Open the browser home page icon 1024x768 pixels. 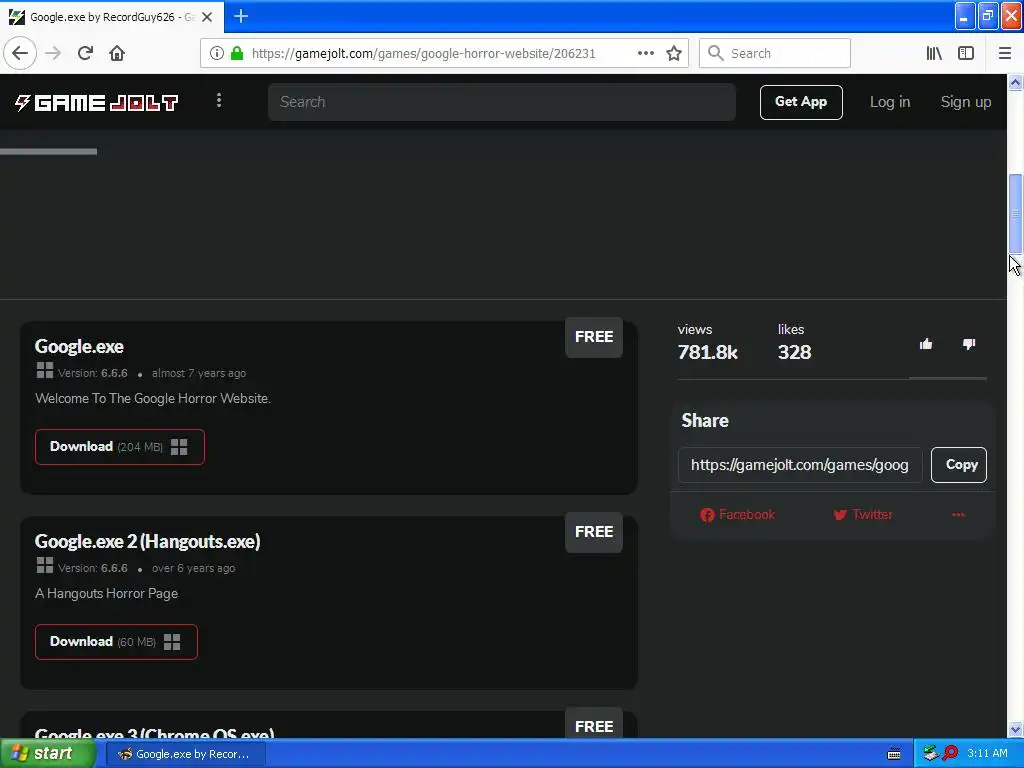click(117, 53)
